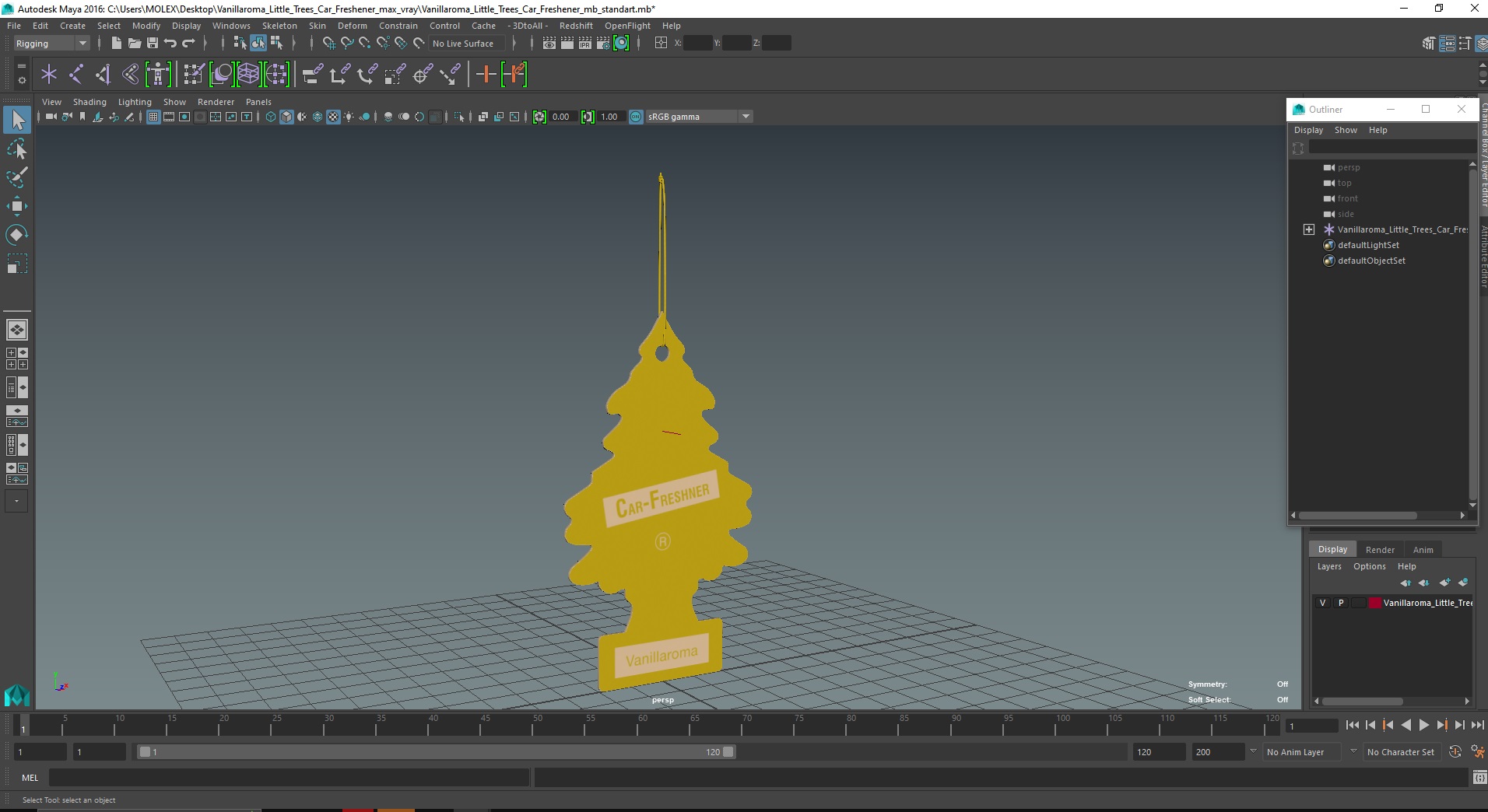
Task: Click the Undo arrow icon
Action: point(170,44)
